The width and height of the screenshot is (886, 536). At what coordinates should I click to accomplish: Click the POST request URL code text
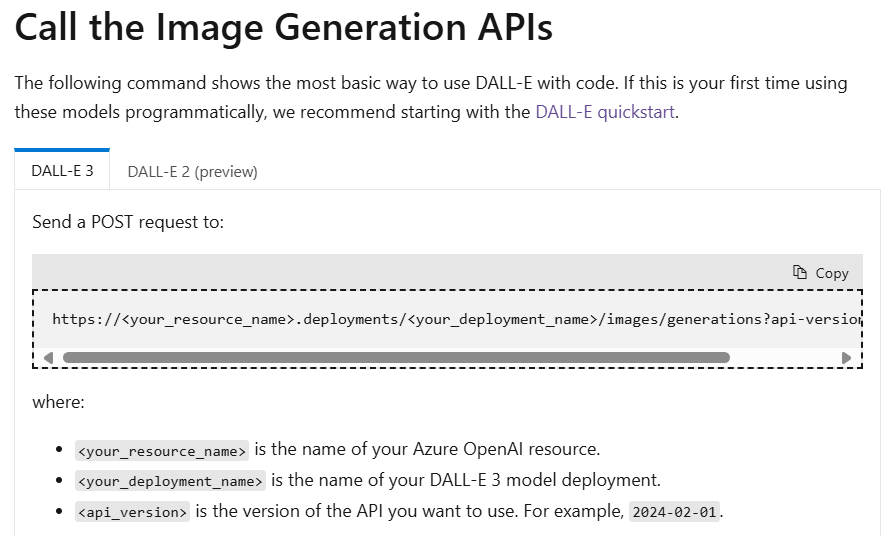pos(457,319)
